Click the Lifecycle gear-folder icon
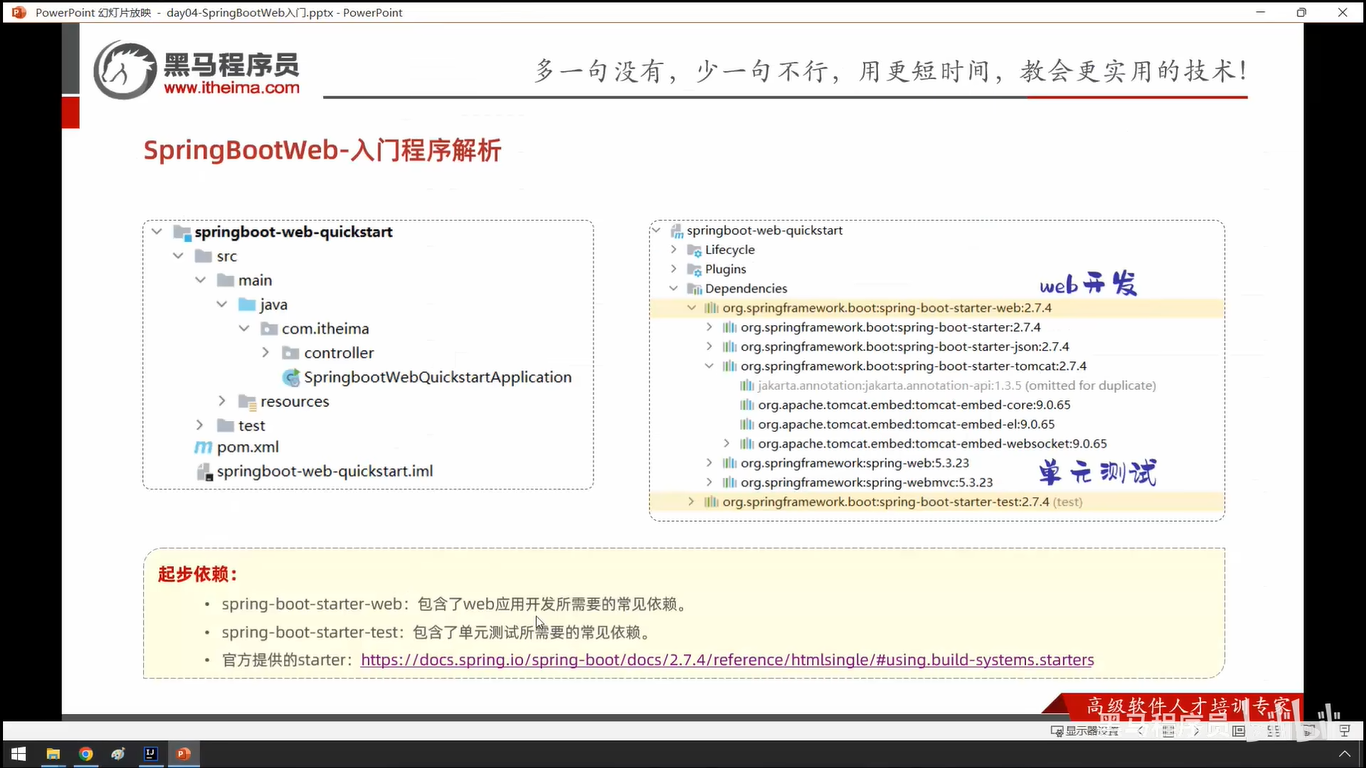The image size is (1366, 768). [x=694, y=250]
